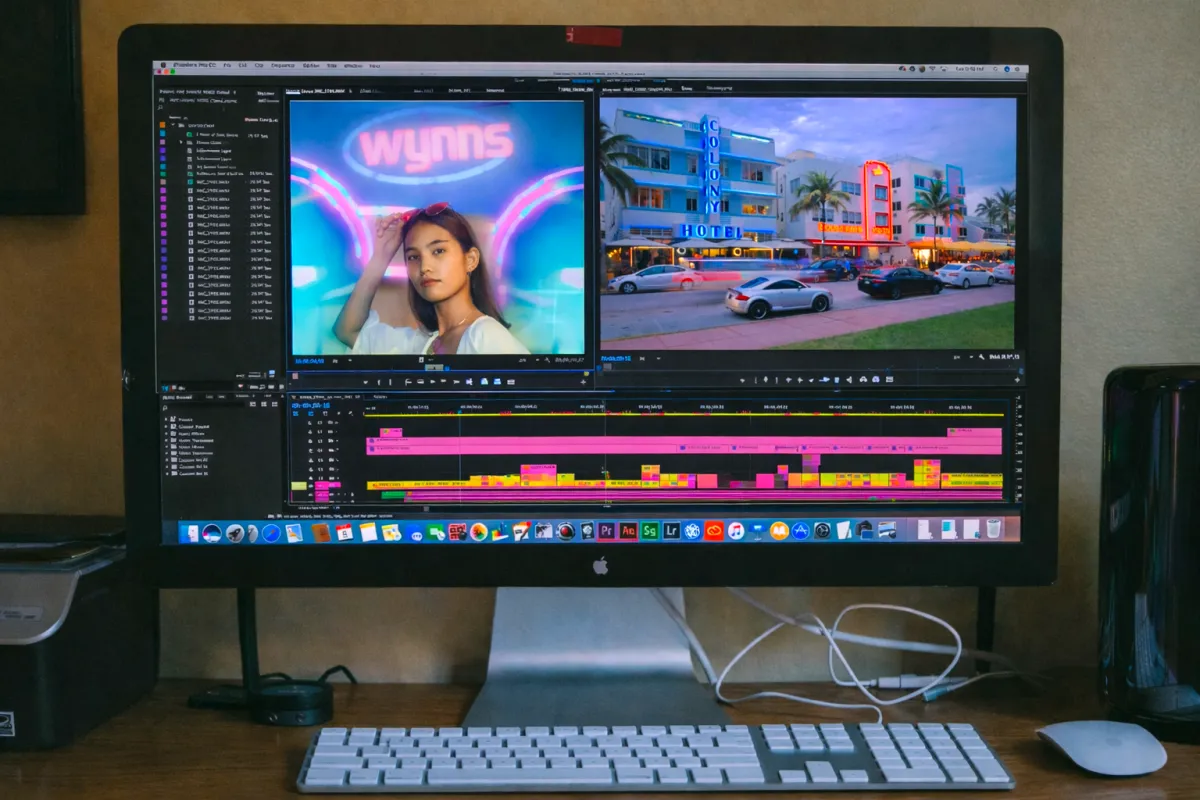The width and height of the screenshot is (1200, 800).
Task: Click the Project panel search magnifier icon
Action: [160, 108]
